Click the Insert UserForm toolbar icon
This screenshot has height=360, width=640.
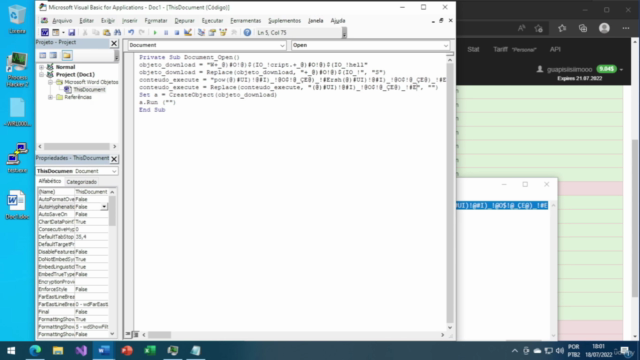(56, 33)
